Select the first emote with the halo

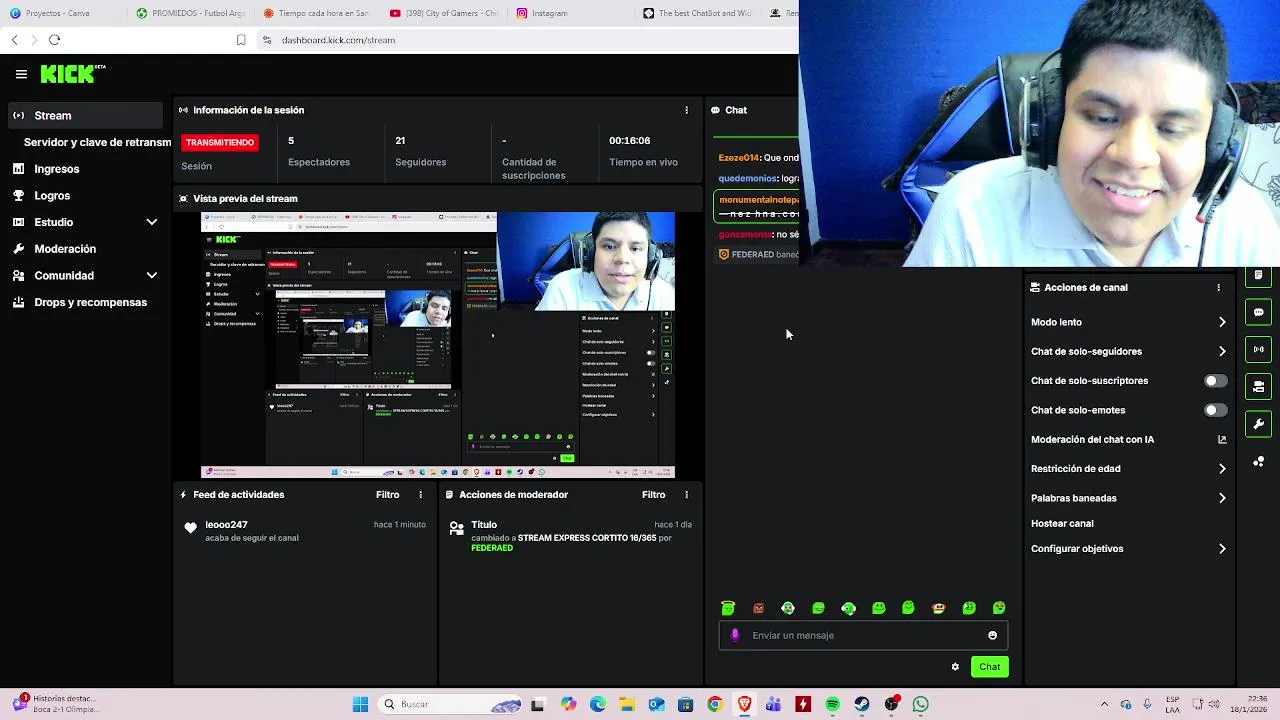click(728, 608)
